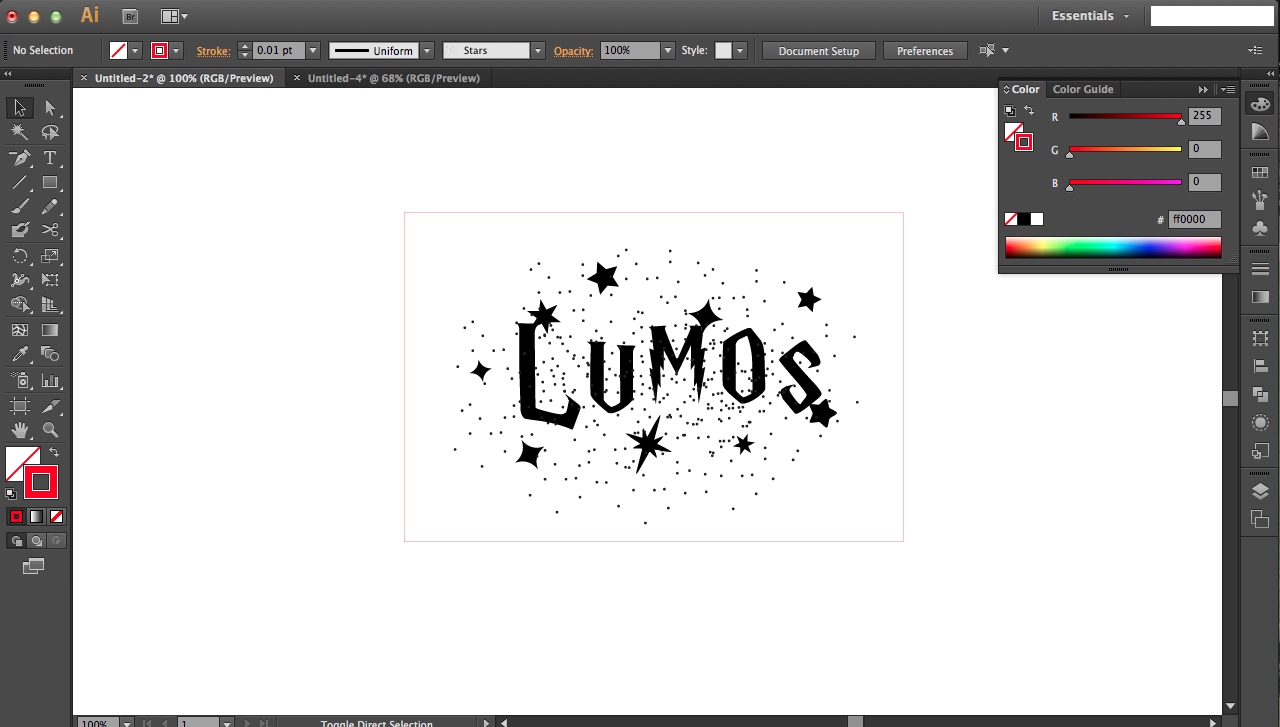Open the Color panel flyout menu

(1228, 89)
